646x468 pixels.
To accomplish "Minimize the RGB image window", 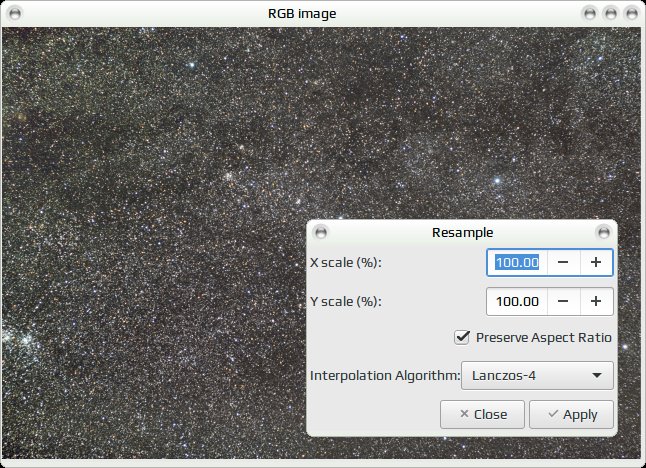I will pos(590,14).
